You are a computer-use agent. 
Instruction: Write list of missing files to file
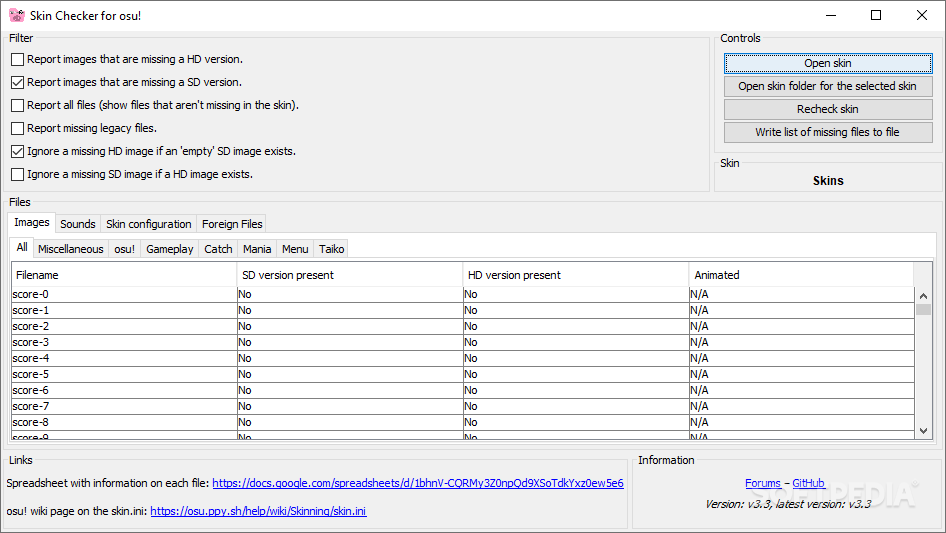(x=828, y=132)
